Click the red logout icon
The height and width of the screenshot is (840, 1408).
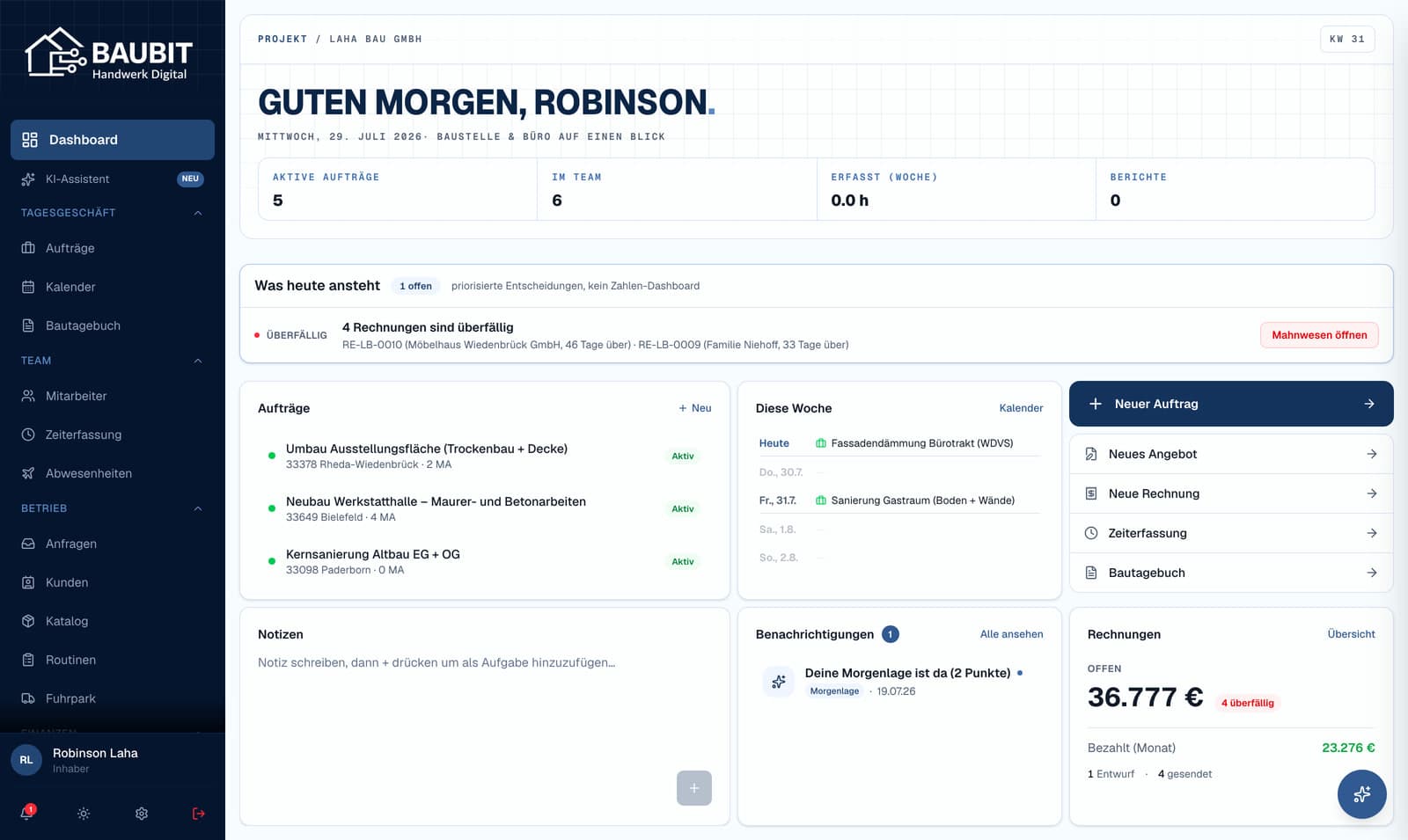click(199, 814)
